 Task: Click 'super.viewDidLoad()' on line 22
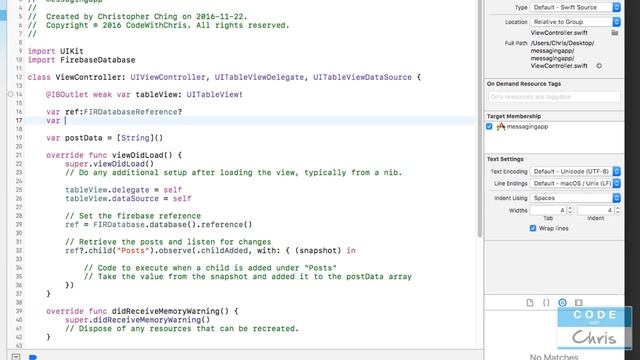(x=109, y=164)
